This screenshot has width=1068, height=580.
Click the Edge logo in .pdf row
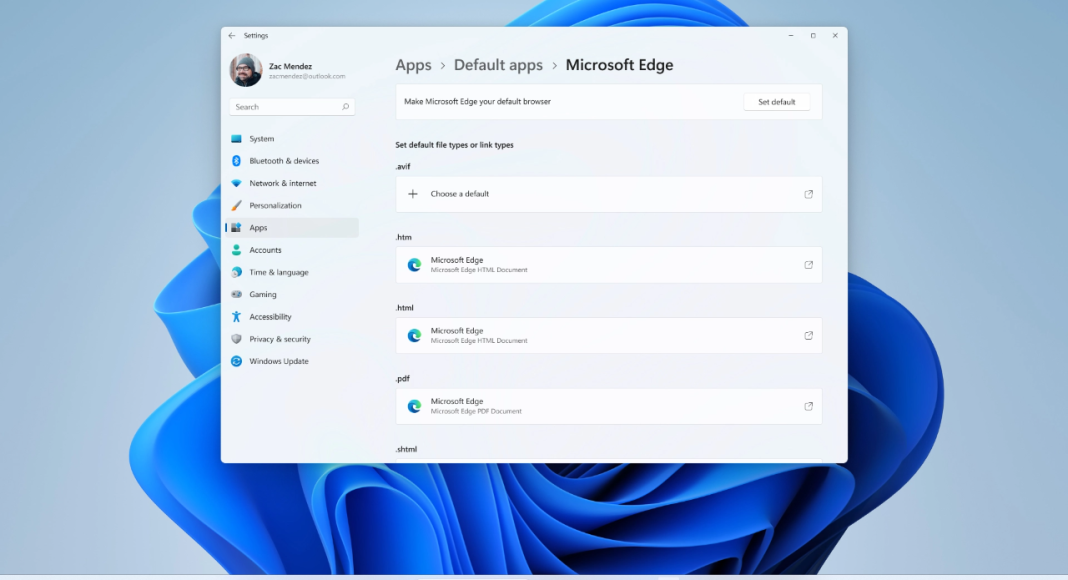(414, 406)
